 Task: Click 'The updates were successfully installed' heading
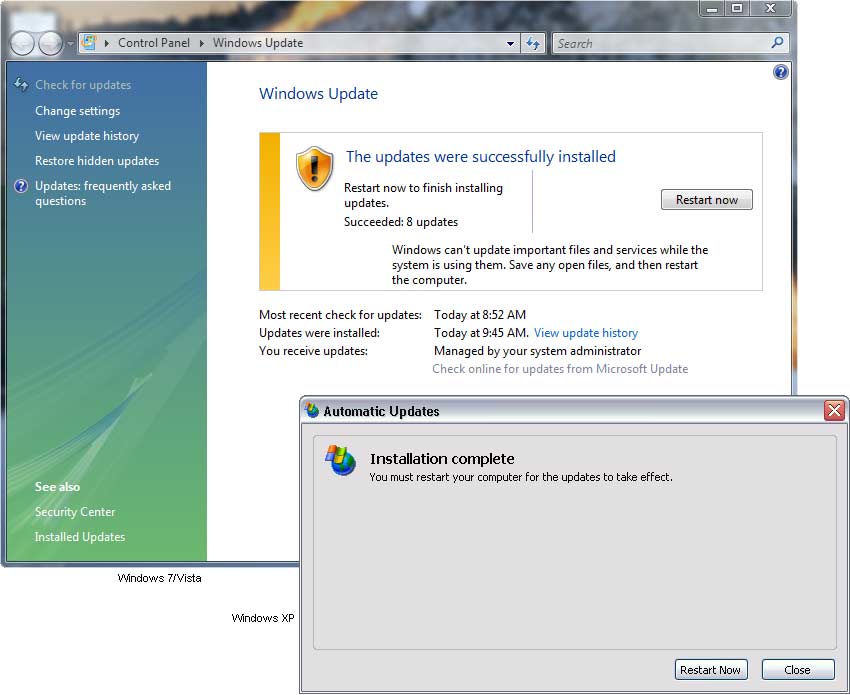pyautogui.click(x=481, y=157)
